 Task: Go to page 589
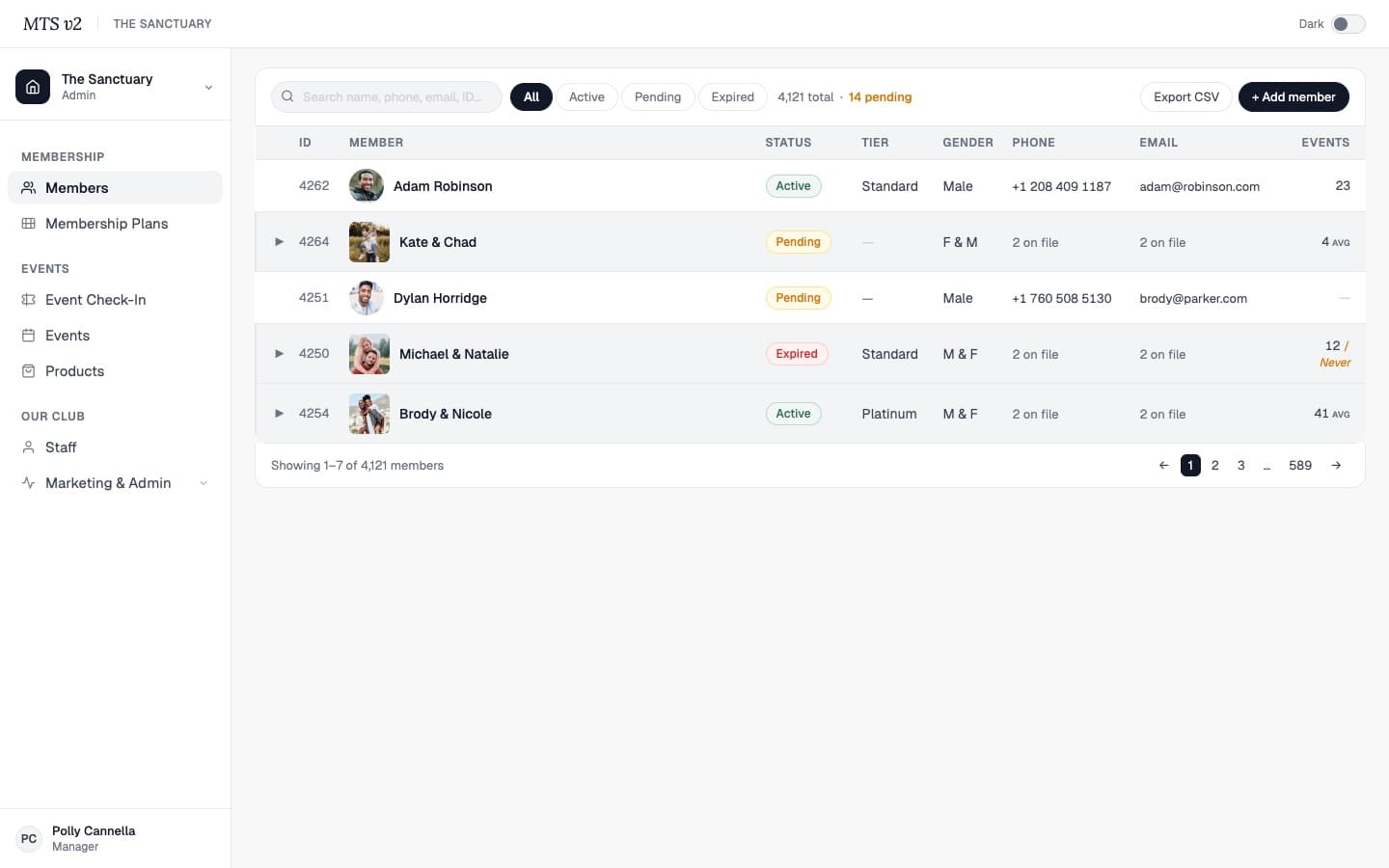1300,465
